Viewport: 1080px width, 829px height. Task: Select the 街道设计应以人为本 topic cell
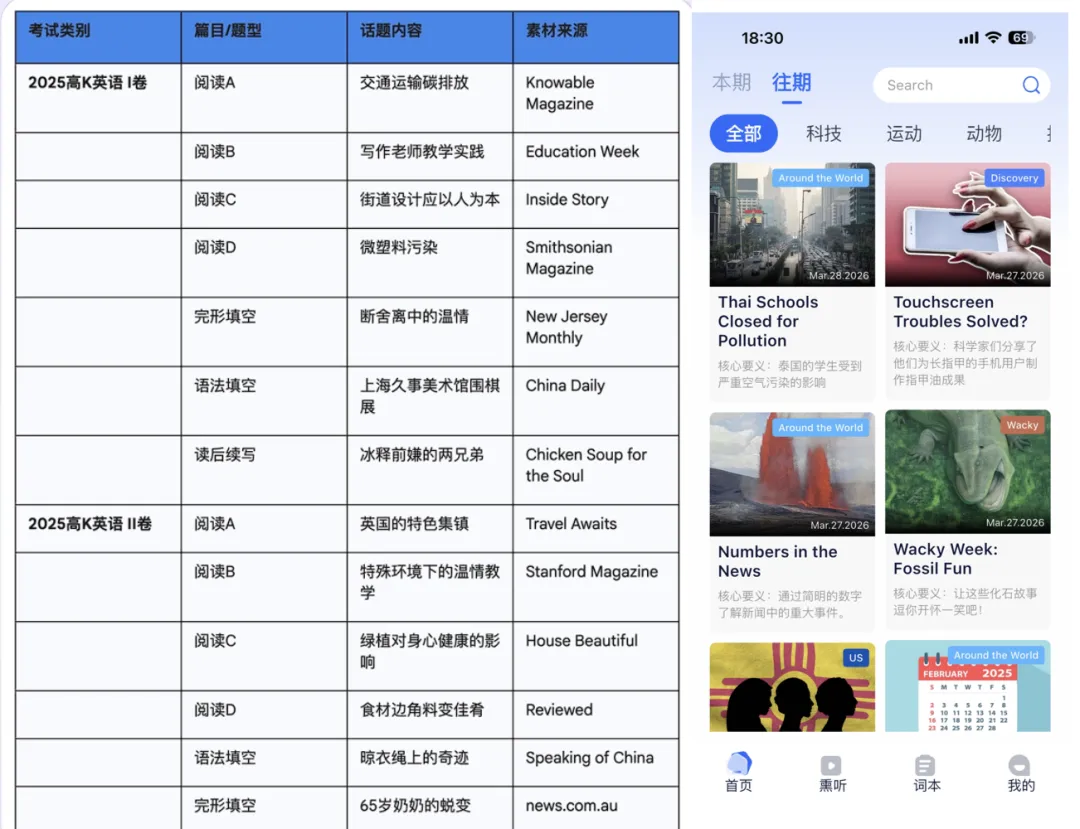click(x=430, y=204)
